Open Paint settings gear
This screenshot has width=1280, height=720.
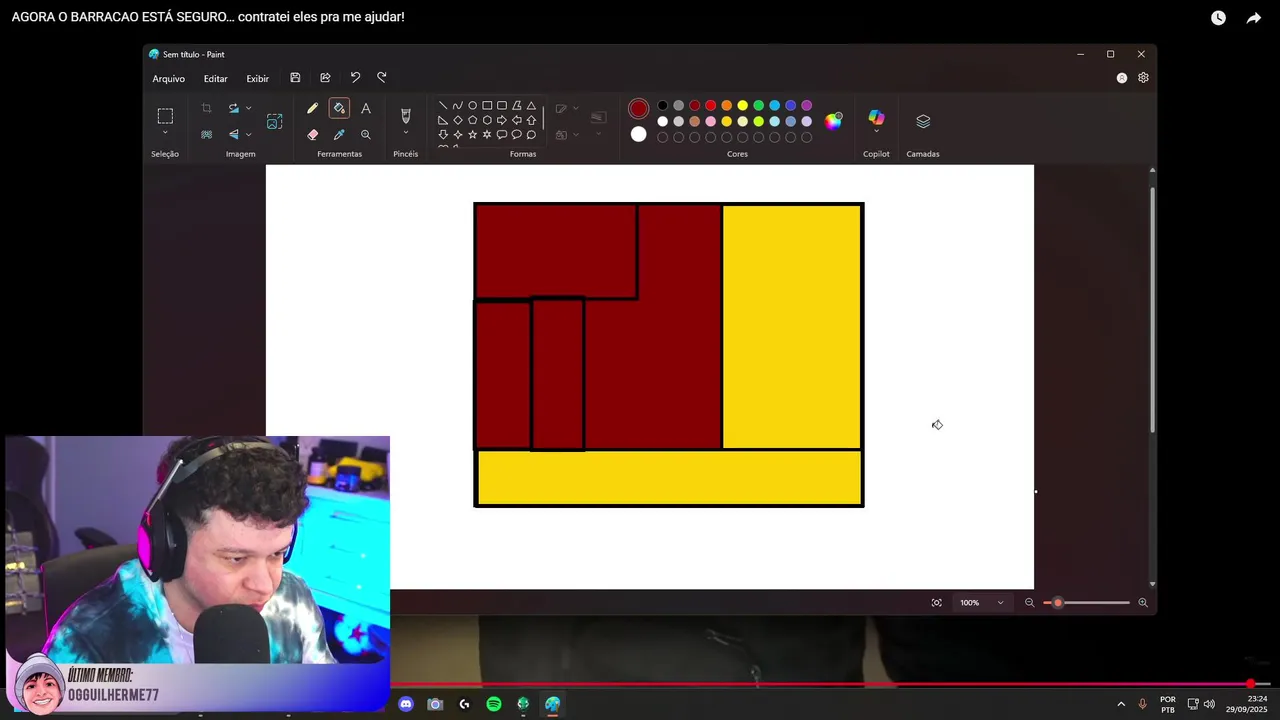[1143, 78]
